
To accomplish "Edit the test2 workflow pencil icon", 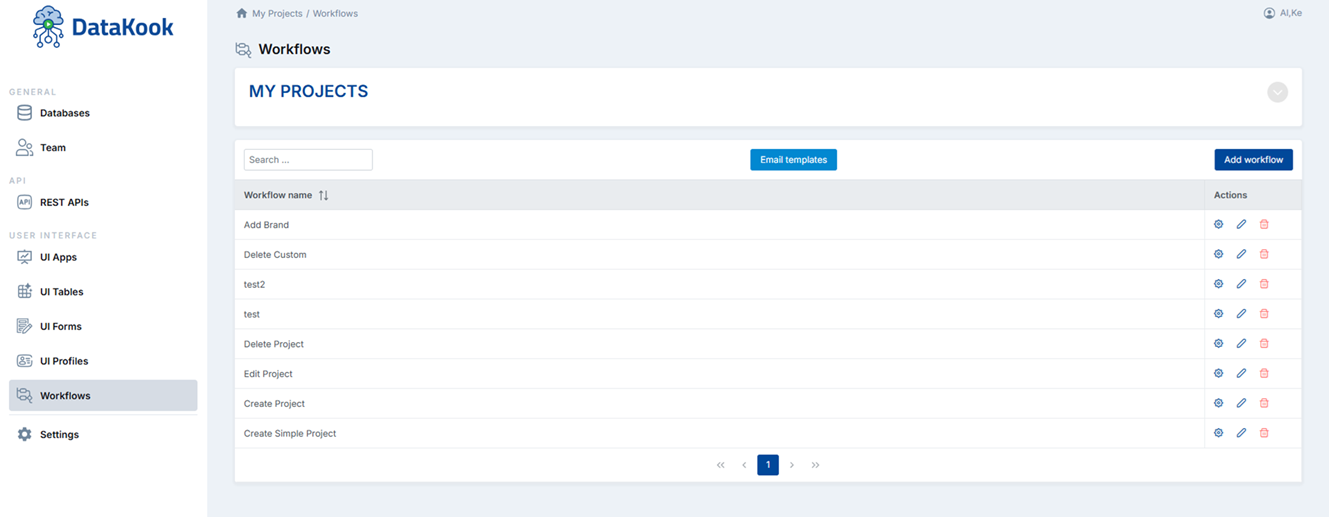I will (x=1241, y=284).
